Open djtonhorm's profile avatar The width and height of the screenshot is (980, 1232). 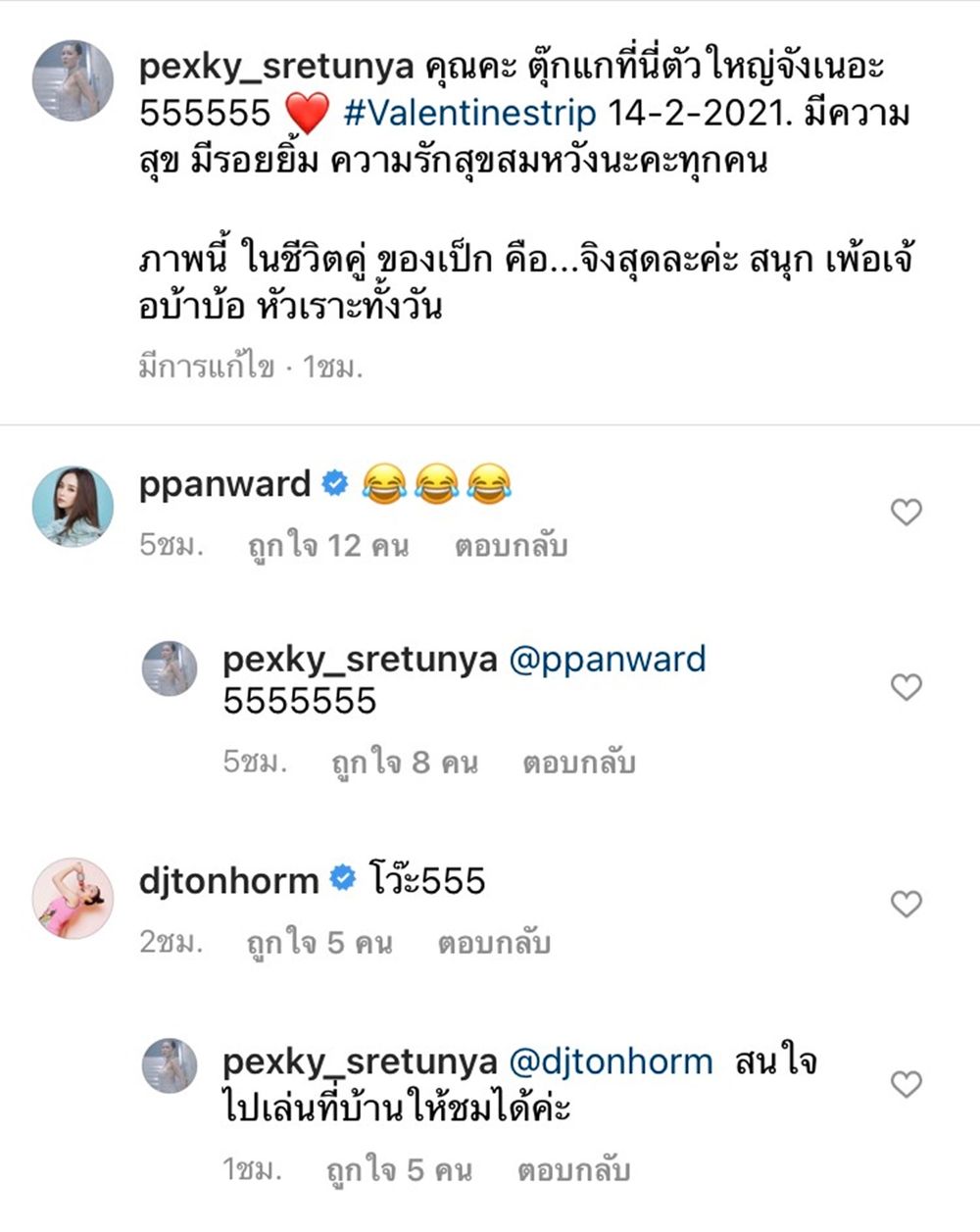coord(73,899)
